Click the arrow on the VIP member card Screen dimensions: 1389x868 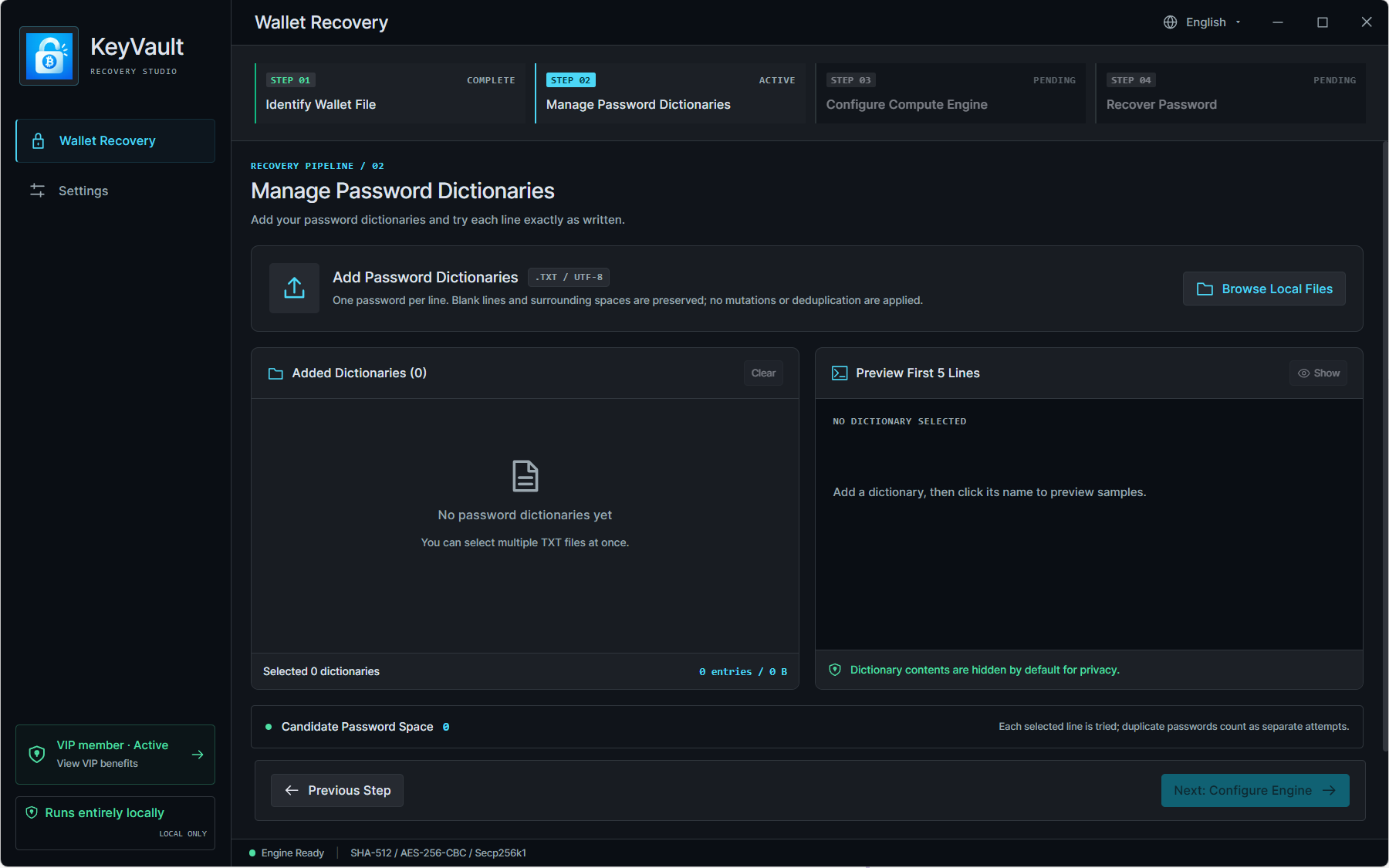point(198,755)
